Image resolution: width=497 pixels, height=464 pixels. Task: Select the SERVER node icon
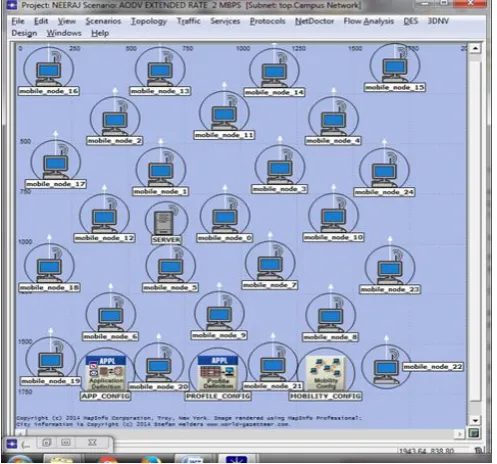click(x=164, y=223)
